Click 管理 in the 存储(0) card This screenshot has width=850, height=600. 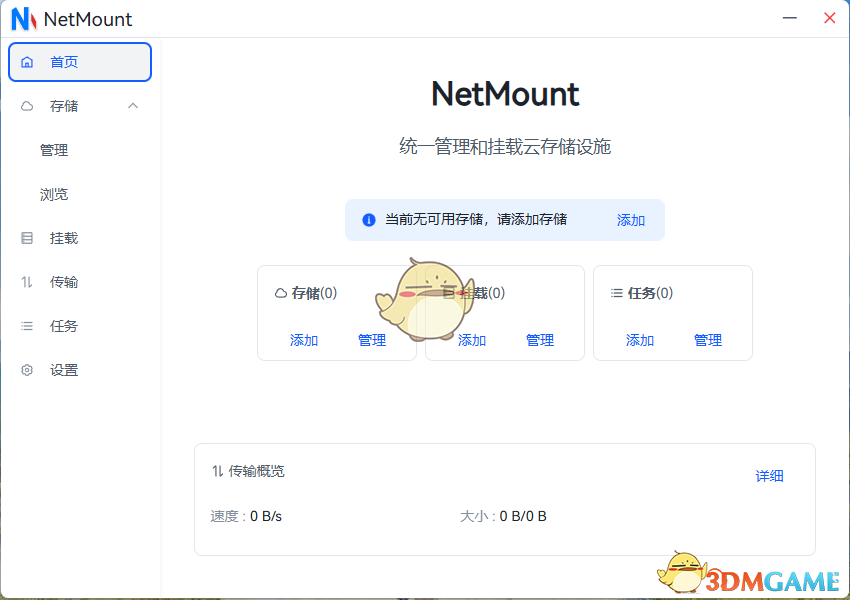click(x=372, y=340)
